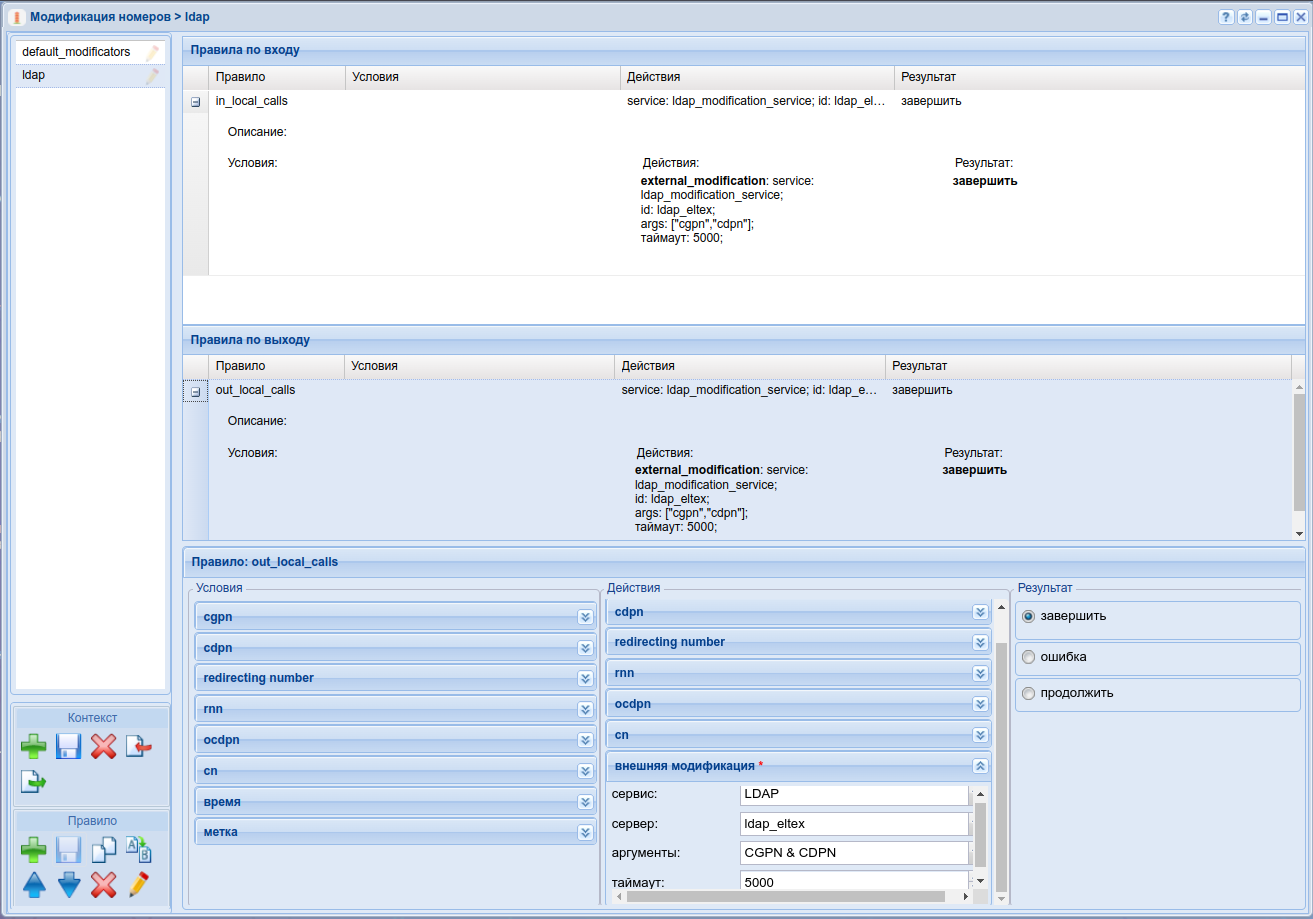1313x919 pixels.
Task: Select the default_modificators context
Action: click(x=76, y=52)
